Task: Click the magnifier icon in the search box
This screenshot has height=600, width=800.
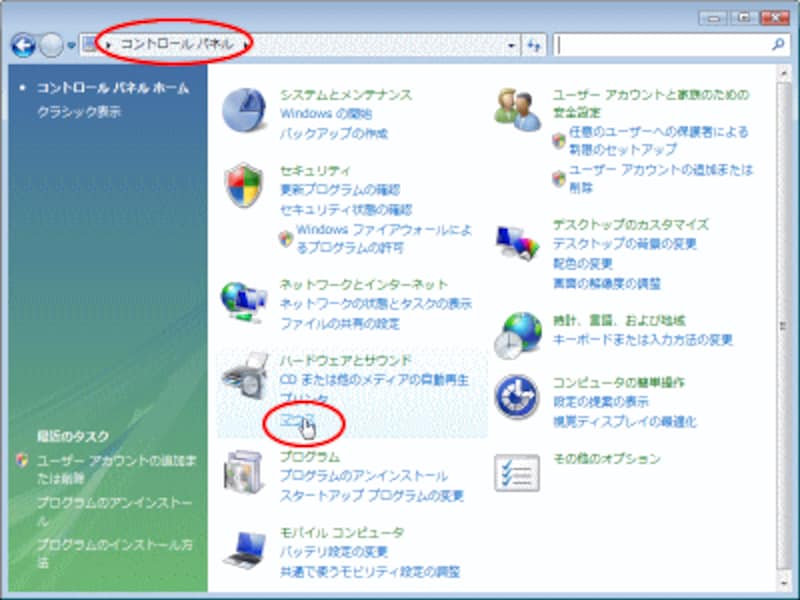Action: (778, 45)
